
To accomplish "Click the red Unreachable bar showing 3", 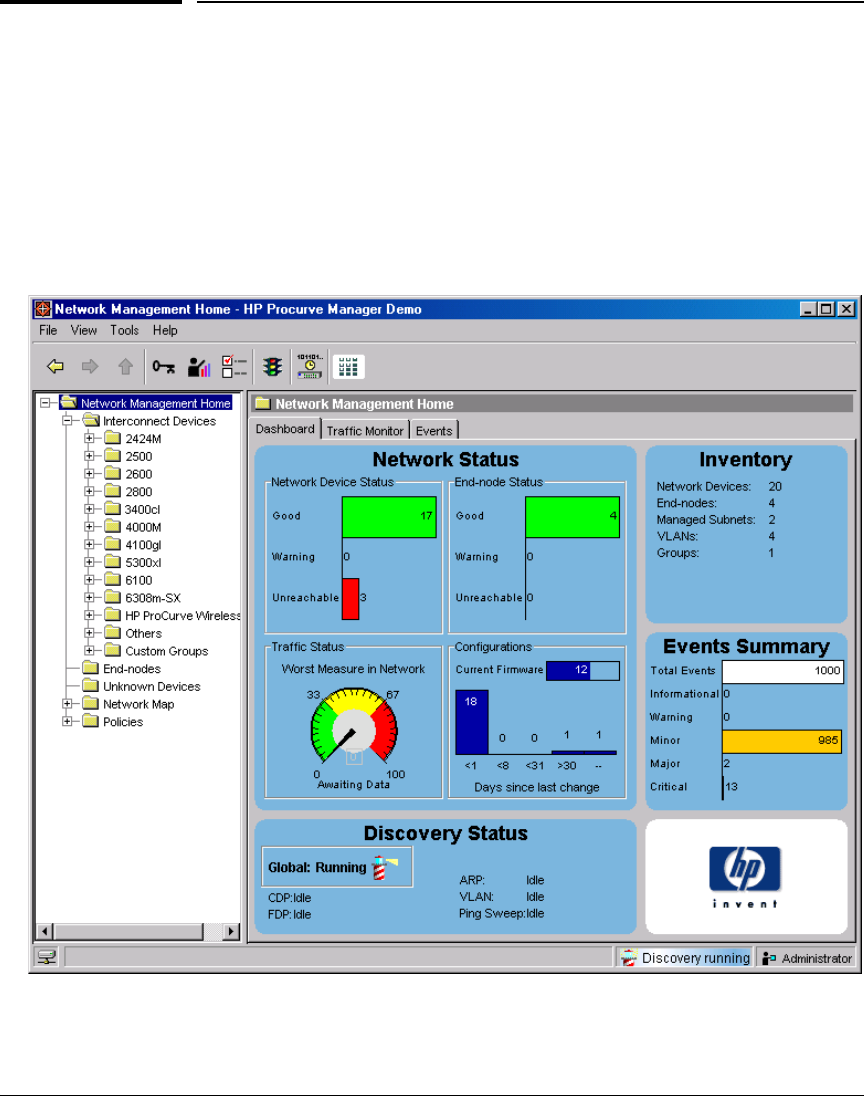I will coord(351,598).
